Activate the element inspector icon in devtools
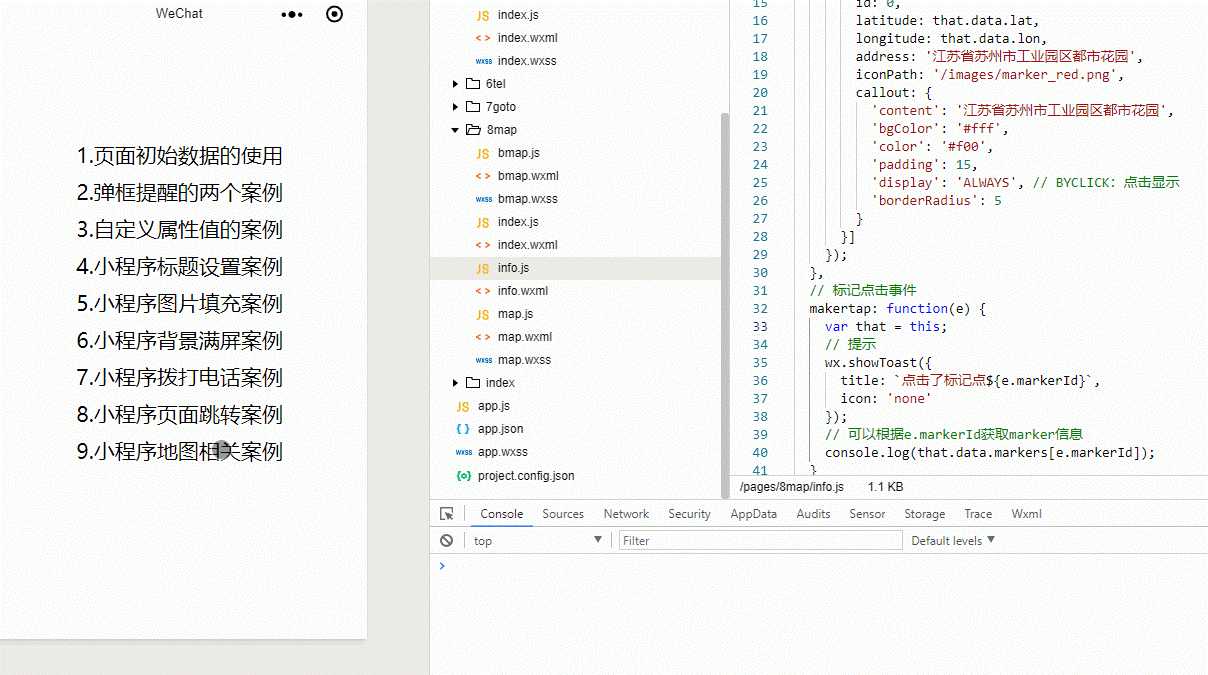The width and height of the screenshot is (1208, 675). (x=447, y=514)
